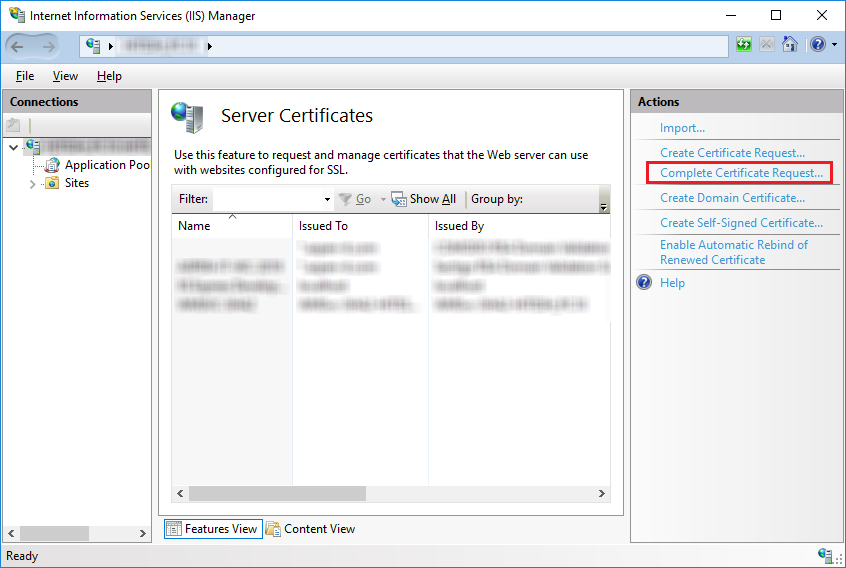Click in the Filter input field
The height and width of the screenshot is (568, 846).
coord(268,200)
